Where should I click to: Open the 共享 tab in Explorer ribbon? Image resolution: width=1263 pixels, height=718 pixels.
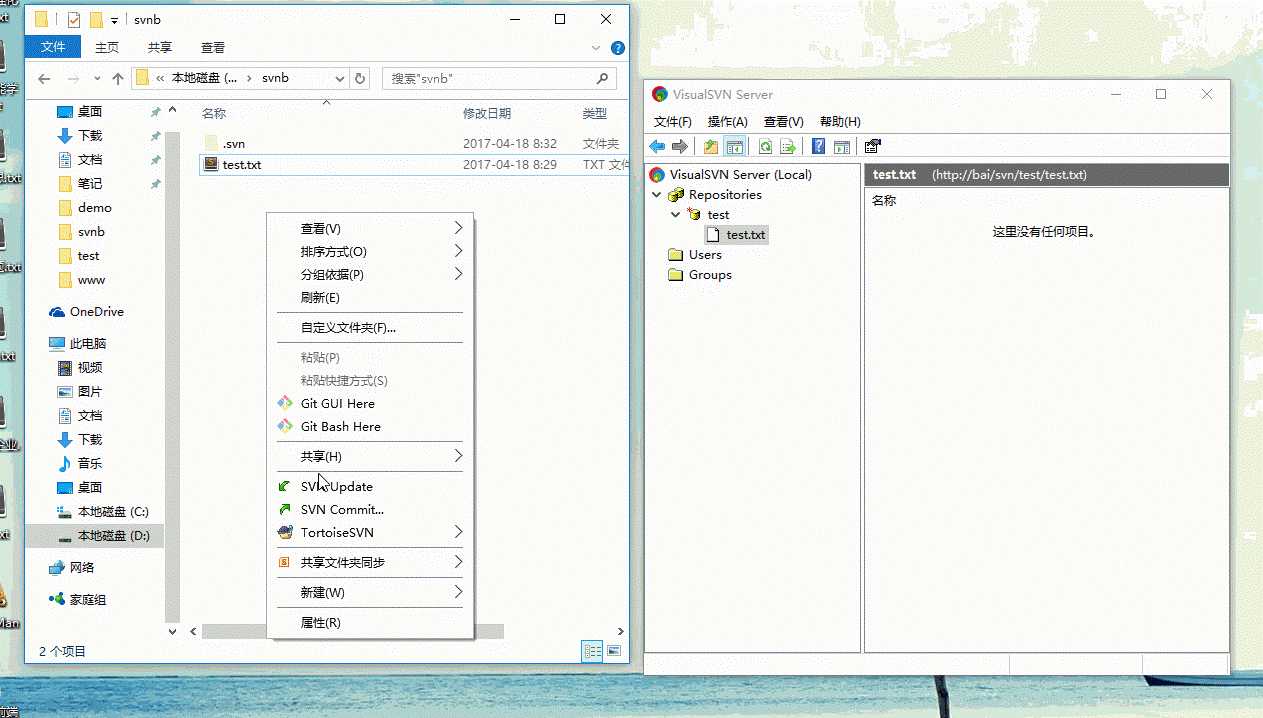(160, 47)
